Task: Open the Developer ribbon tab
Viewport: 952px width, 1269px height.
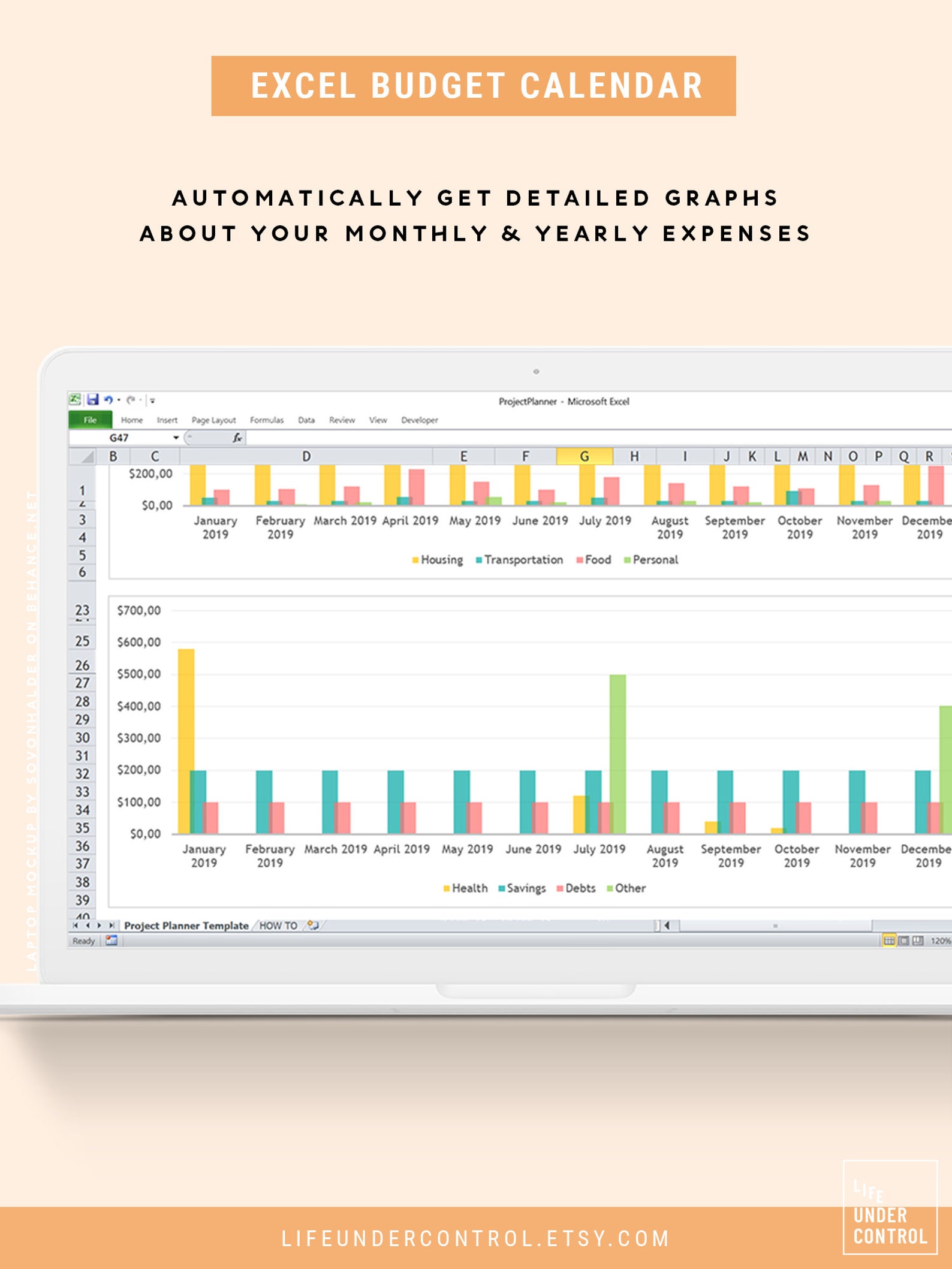Action: (420, 420)
